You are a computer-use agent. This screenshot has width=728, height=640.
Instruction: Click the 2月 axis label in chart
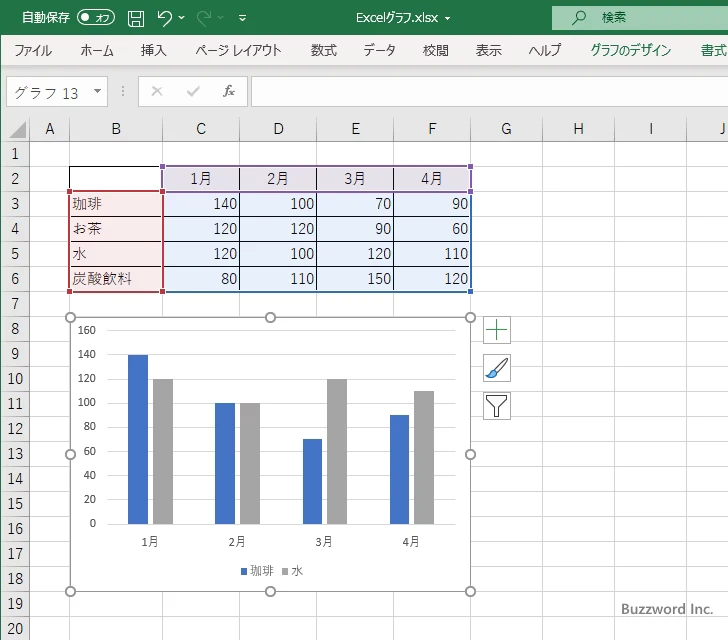(x=237, y=542)
